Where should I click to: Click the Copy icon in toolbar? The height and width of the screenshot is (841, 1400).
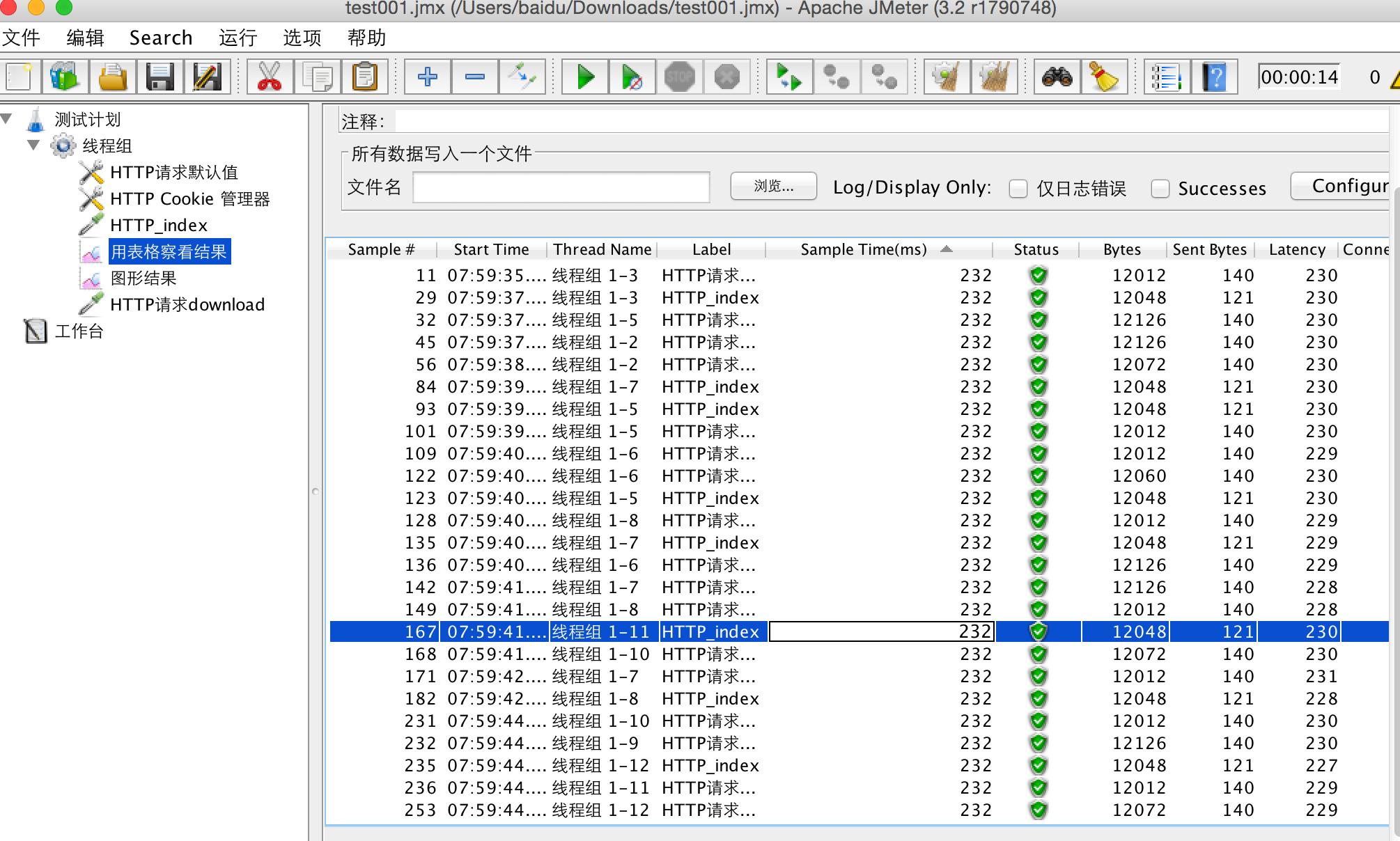[317, 77]
